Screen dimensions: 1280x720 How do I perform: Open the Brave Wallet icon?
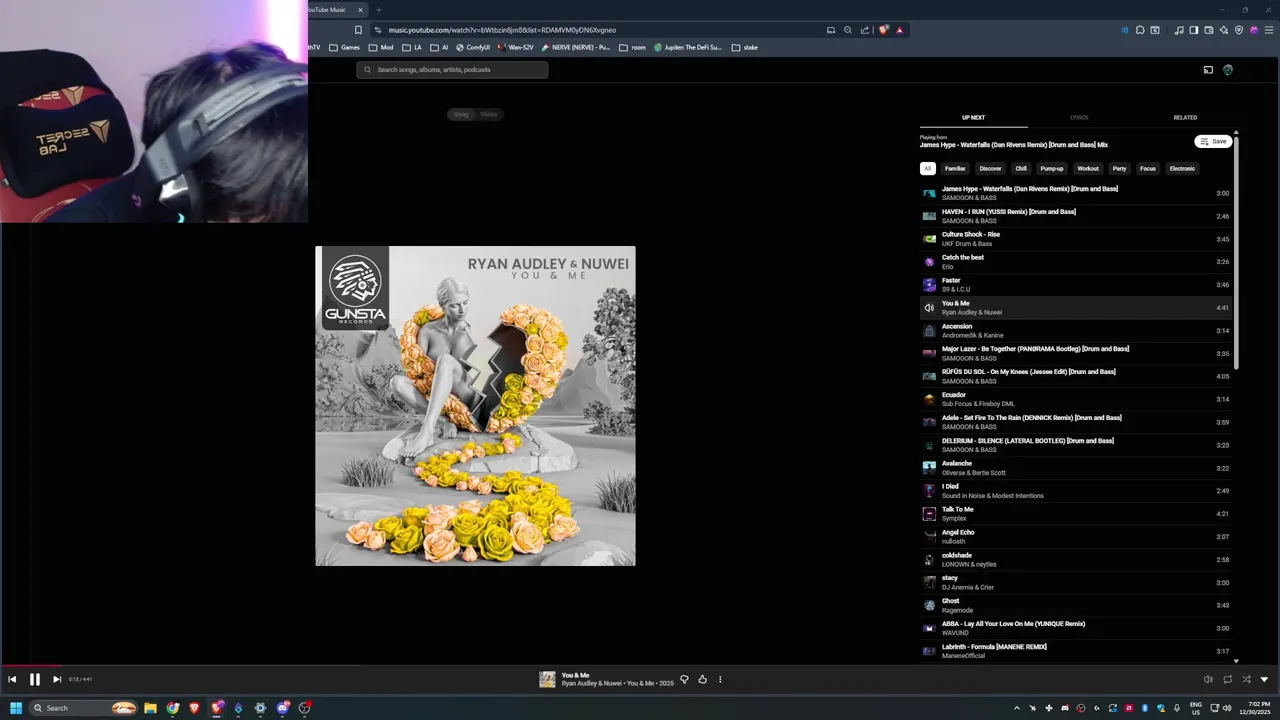(x=1209, y=30)
